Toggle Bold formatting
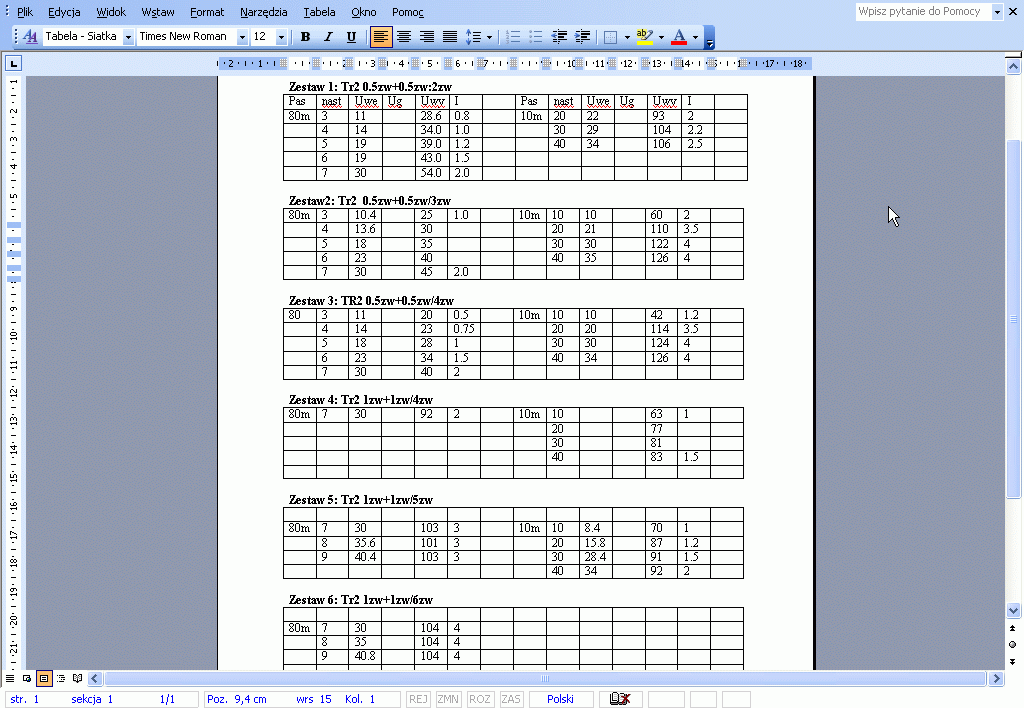Viewport: 1024px width, 708px height. pyautogui.click(x=305, y=37)
